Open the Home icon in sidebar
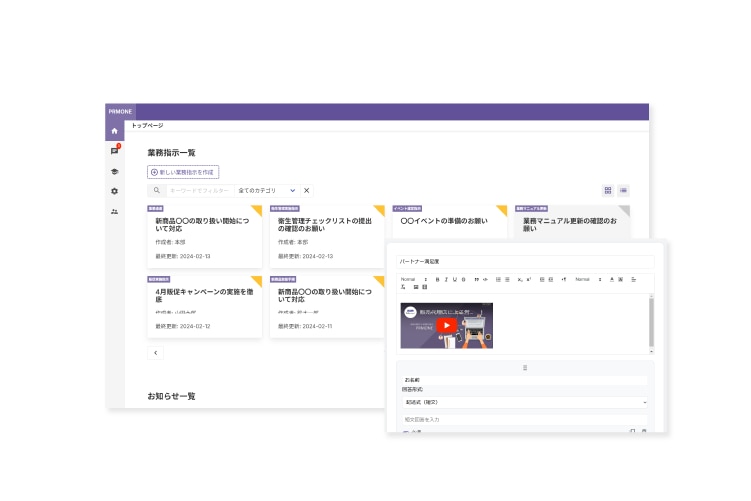This screenshot has width=751, height=501. click(x=115, y=131)
